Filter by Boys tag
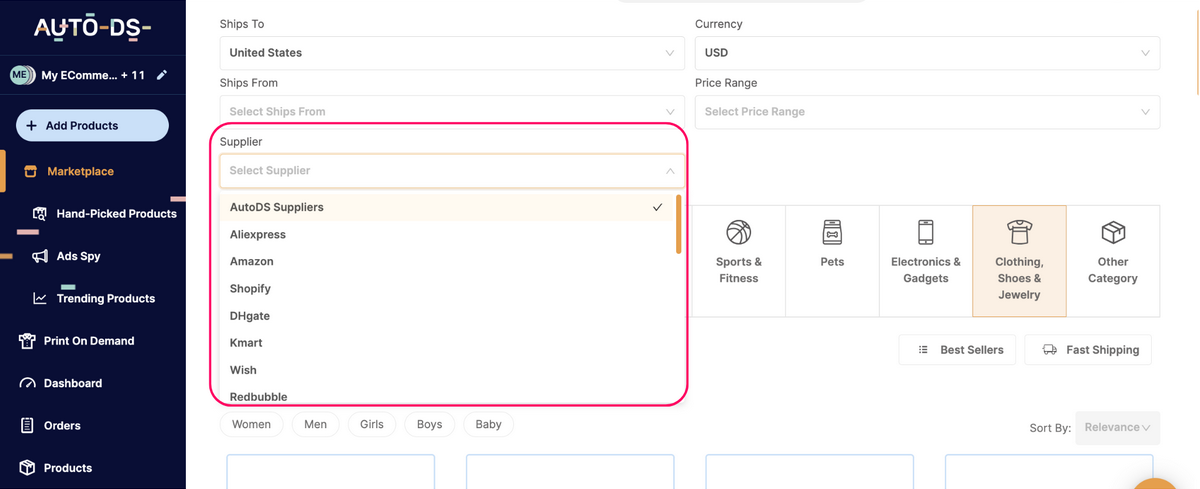This screenshot has width=1200, height=489. pos(430,425)
